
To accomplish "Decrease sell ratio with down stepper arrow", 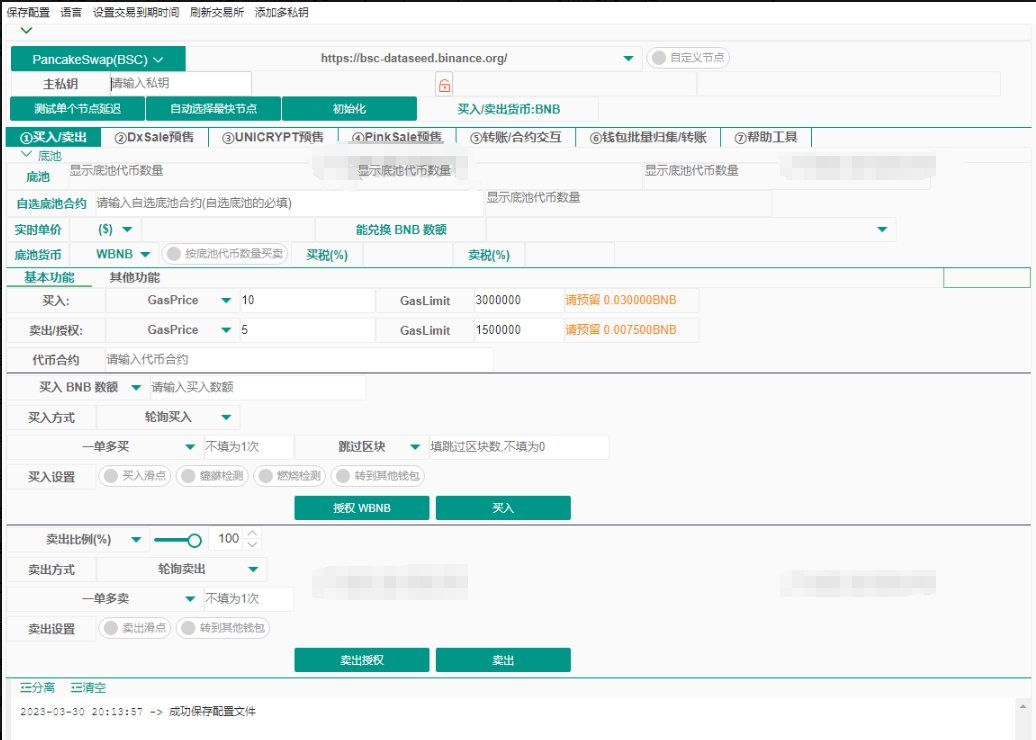I will pos(252,544).
